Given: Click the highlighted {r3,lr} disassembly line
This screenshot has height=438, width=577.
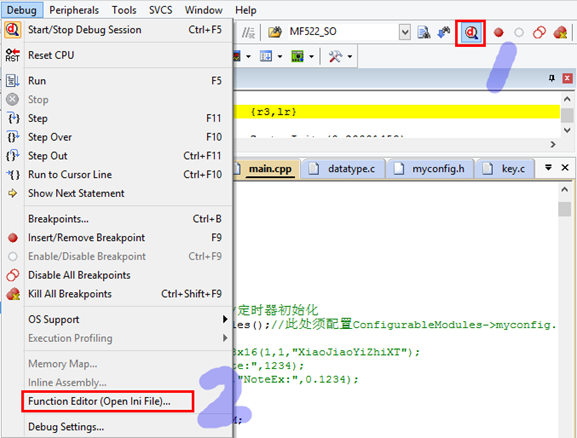Looking at the screenshot, I should pyautogui.click(x=397, y=112).
